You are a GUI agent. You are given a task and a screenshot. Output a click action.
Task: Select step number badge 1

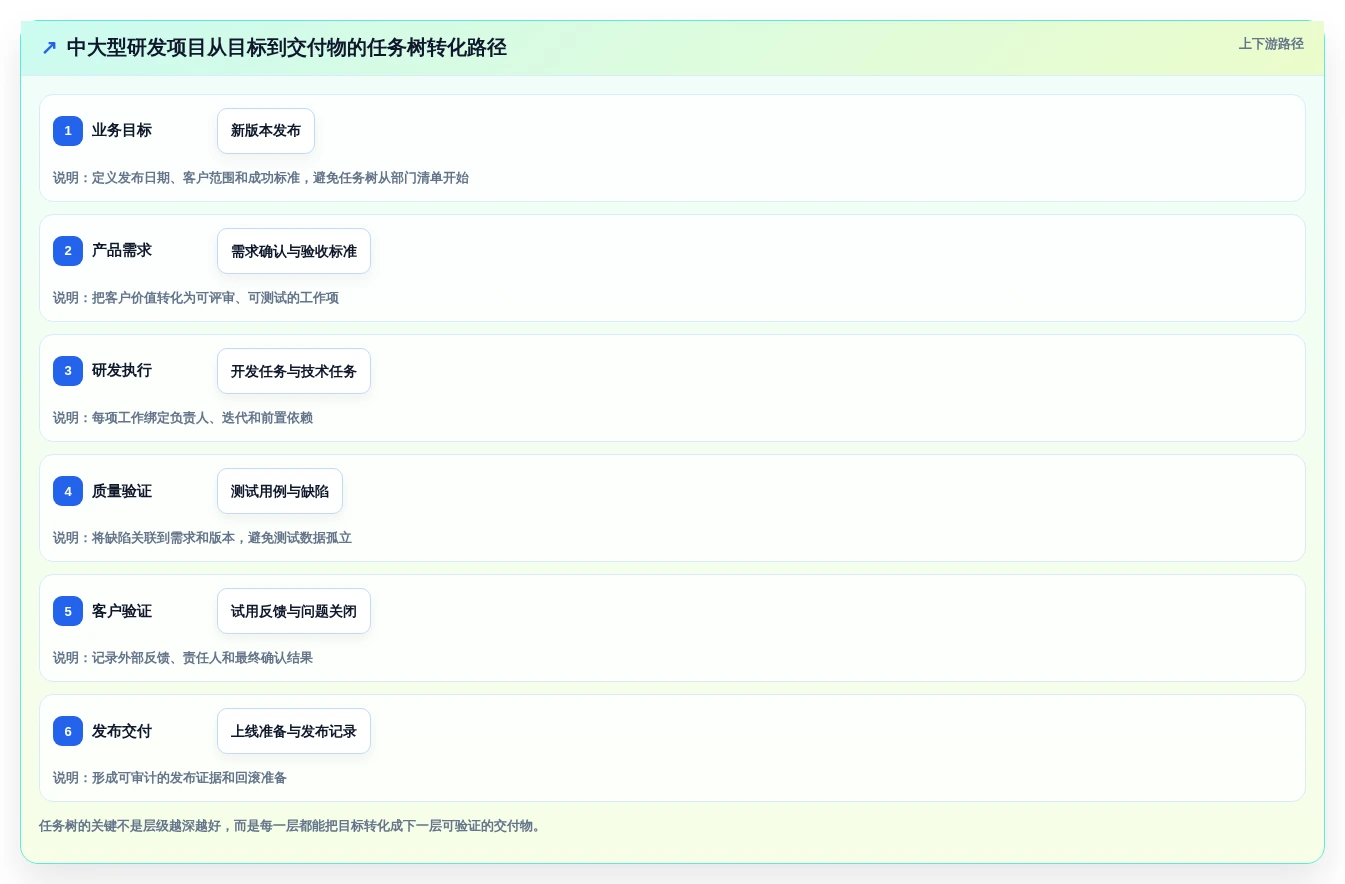pyautogui.click(x=68, y=131)
